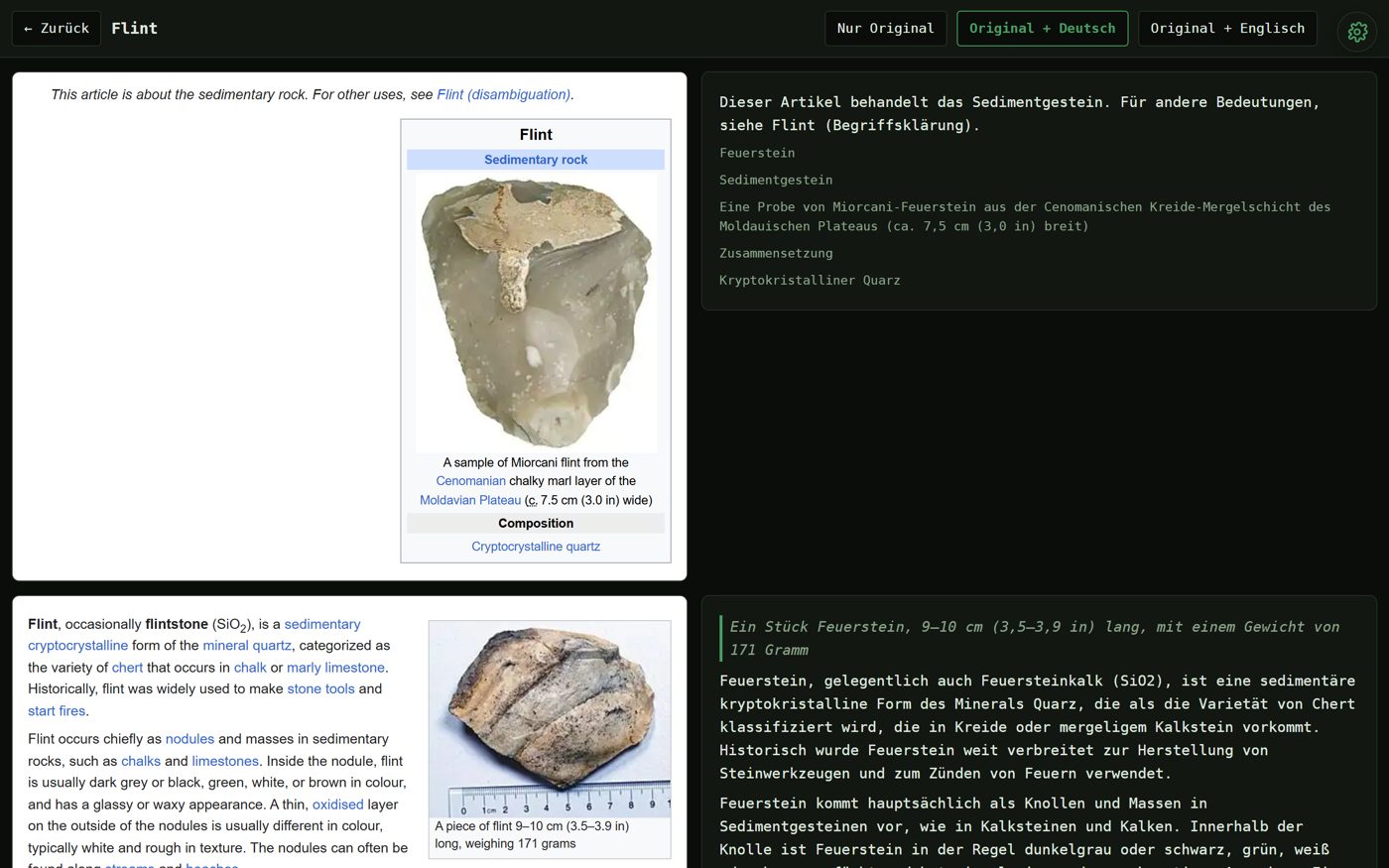Open the Moldavian Plateau link
Viewport: 1389px width, 868px height.
point(470,500)
